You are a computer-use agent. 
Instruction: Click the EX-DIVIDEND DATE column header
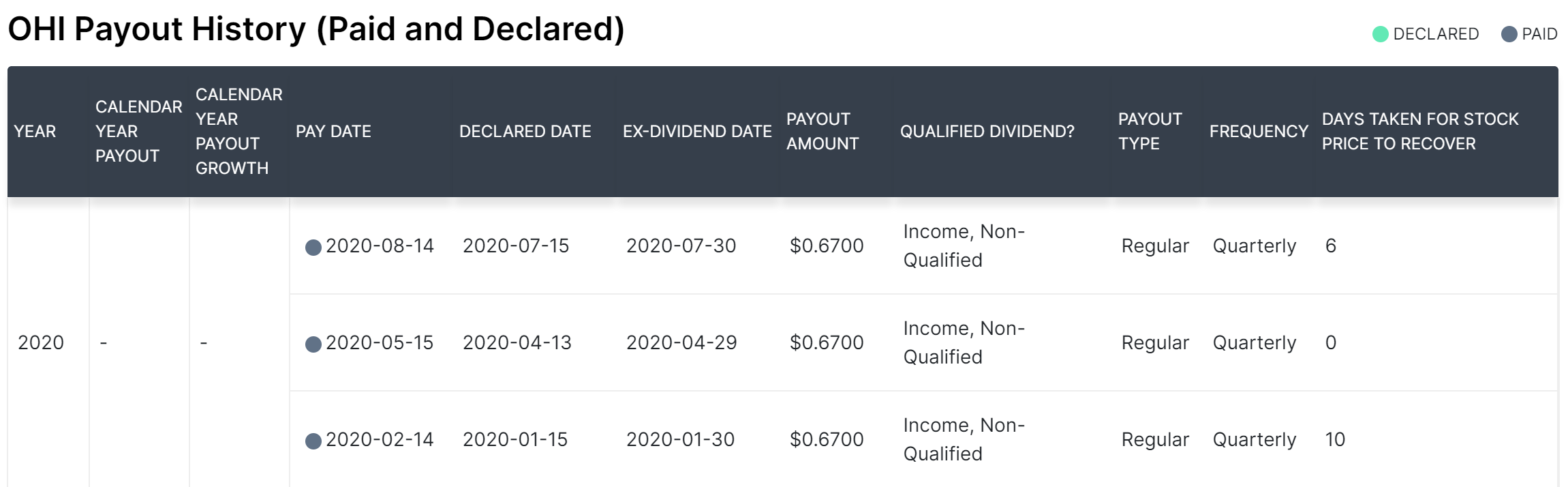click(x=697, y=131)
